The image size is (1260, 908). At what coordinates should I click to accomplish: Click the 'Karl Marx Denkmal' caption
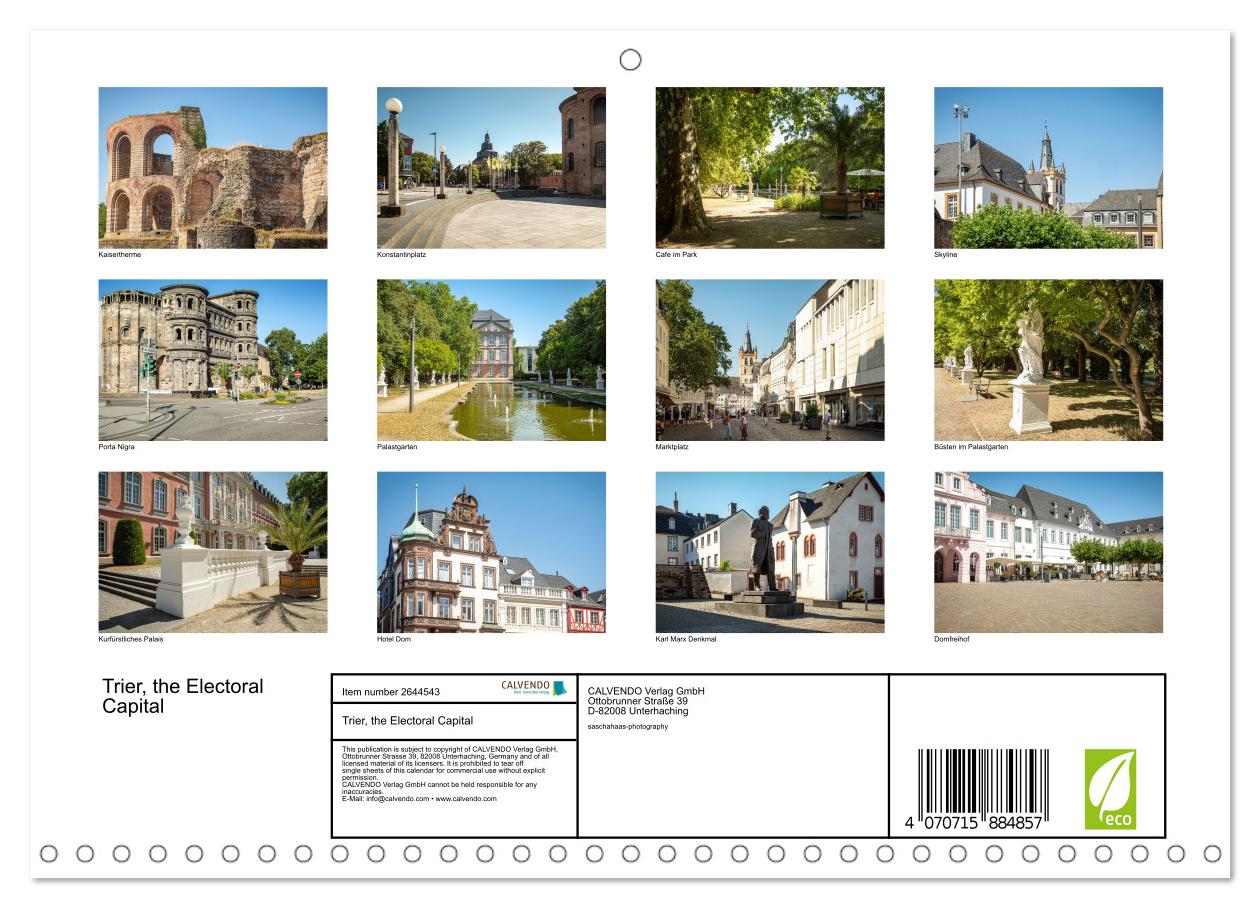tap(686, 639)
